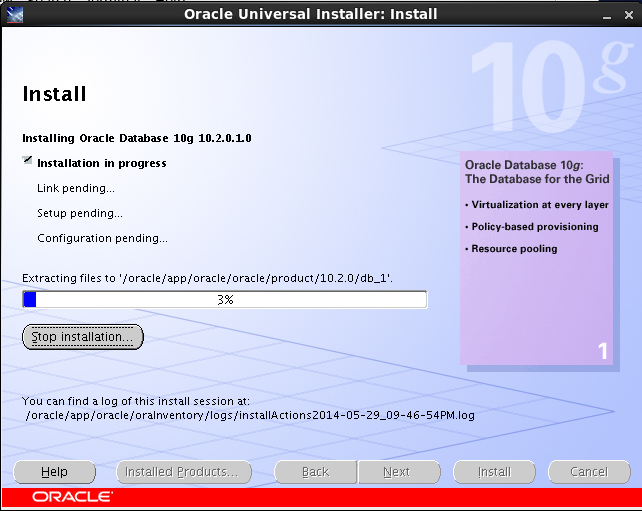Click the Installation in progress check mark
Viewport: 642px width, 511px height.
(27, 160)
